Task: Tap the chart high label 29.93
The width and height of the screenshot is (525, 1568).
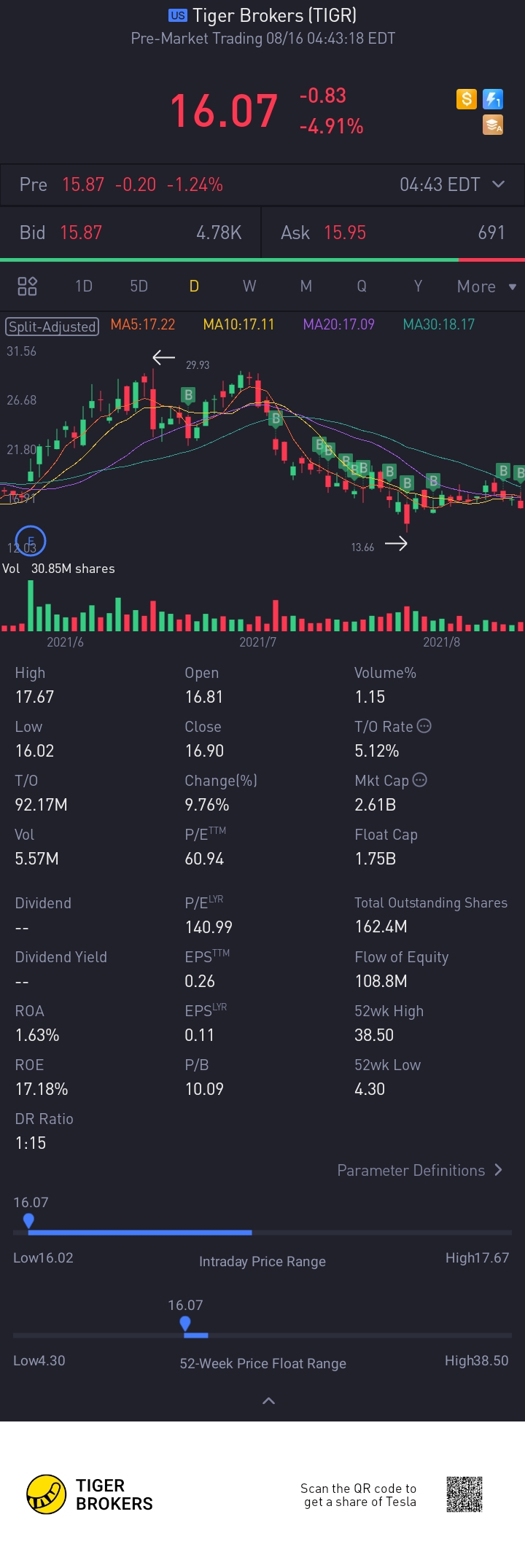Action: coord(198,365)
